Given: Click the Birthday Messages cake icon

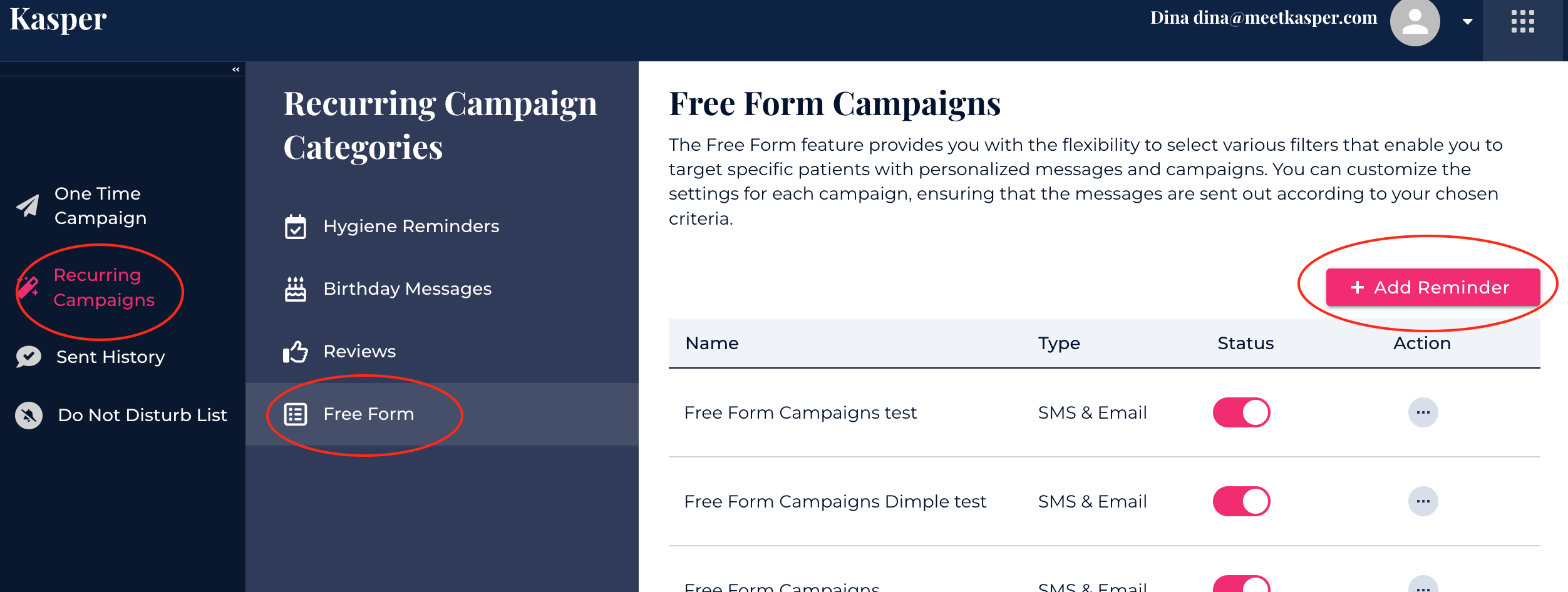Looking at the screenshot, I should click(x=296, y=289).
